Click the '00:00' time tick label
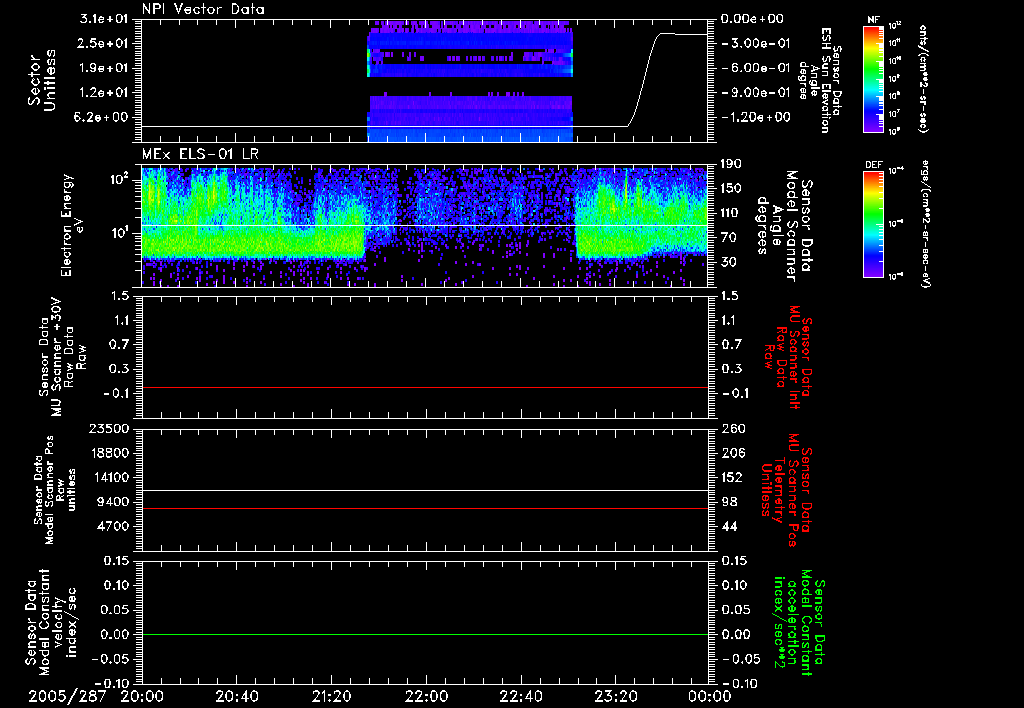 [709, 696]
